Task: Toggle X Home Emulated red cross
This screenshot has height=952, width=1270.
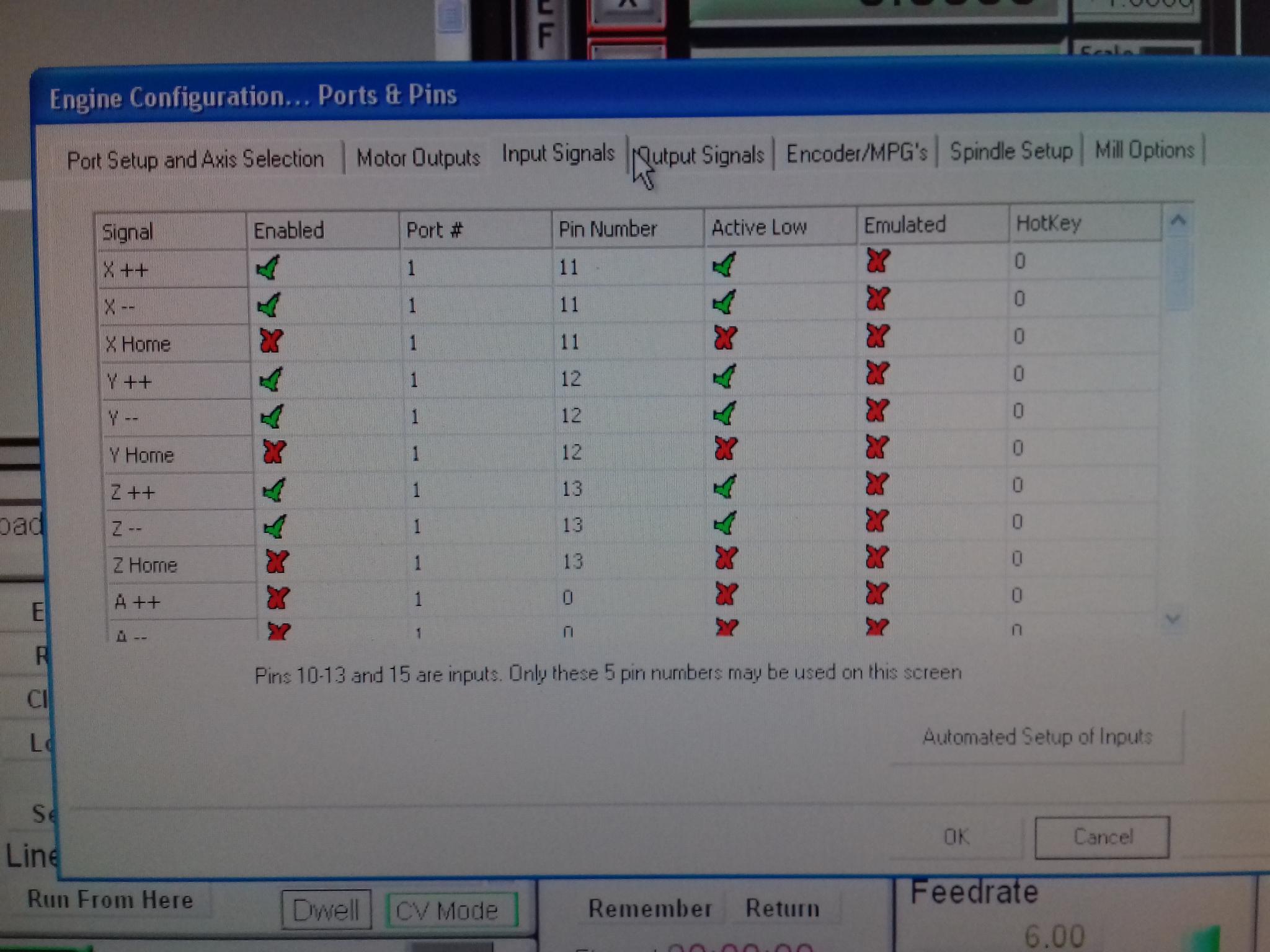Action: (x=877, y=336)
